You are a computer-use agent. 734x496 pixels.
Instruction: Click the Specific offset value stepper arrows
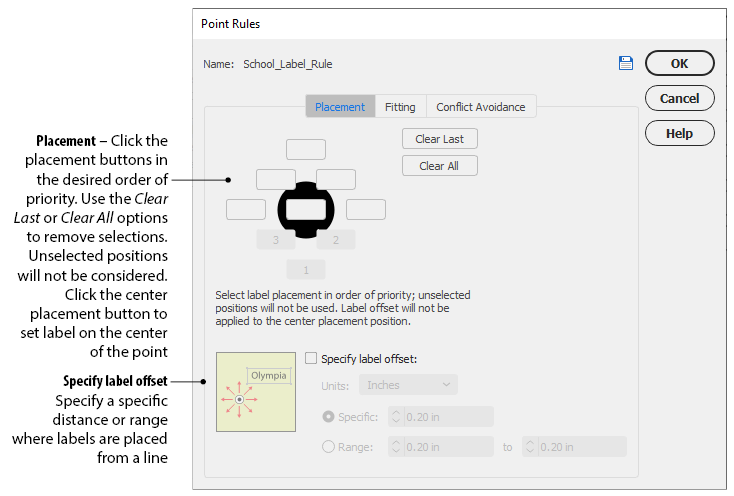point(395,417)
